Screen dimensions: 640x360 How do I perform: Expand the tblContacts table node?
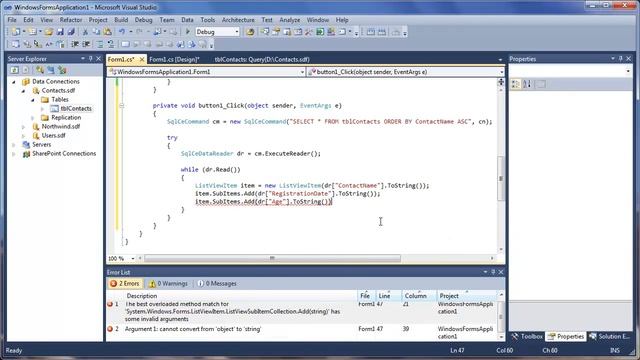click(x=42, y=109)
